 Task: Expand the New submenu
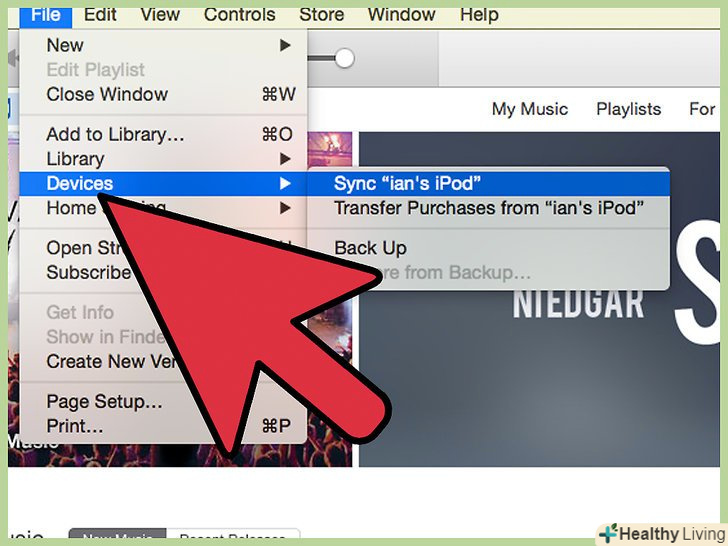163,46
